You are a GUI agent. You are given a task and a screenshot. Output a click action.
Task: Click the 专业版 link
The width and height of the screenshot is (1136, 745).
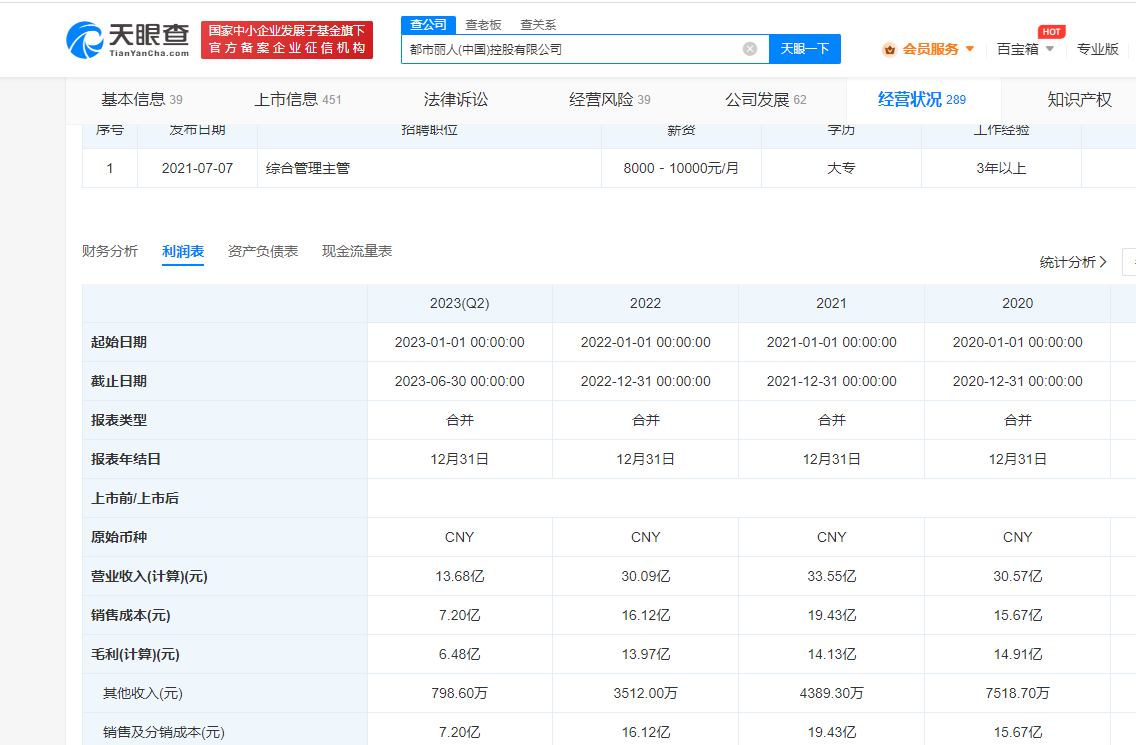coord(1097,49)
